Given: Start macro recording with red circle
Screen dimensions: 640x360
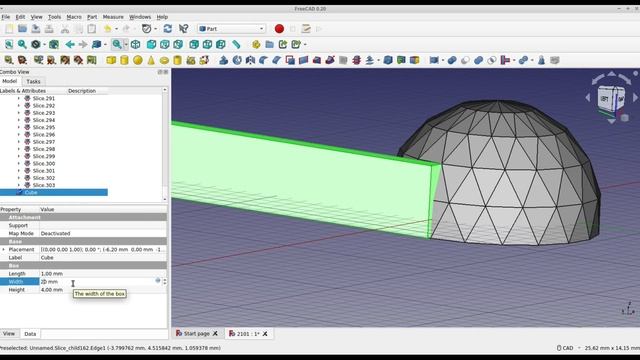Looking at the screenshot, I should click(279, 29).
